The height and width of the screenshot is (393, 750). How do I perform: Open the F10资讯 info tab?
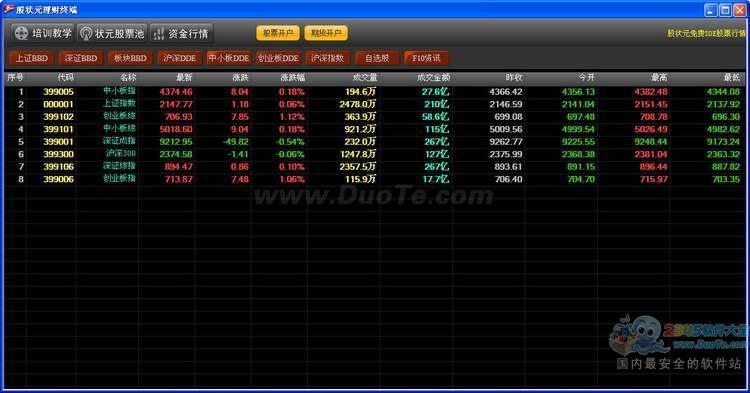[426, 58]
